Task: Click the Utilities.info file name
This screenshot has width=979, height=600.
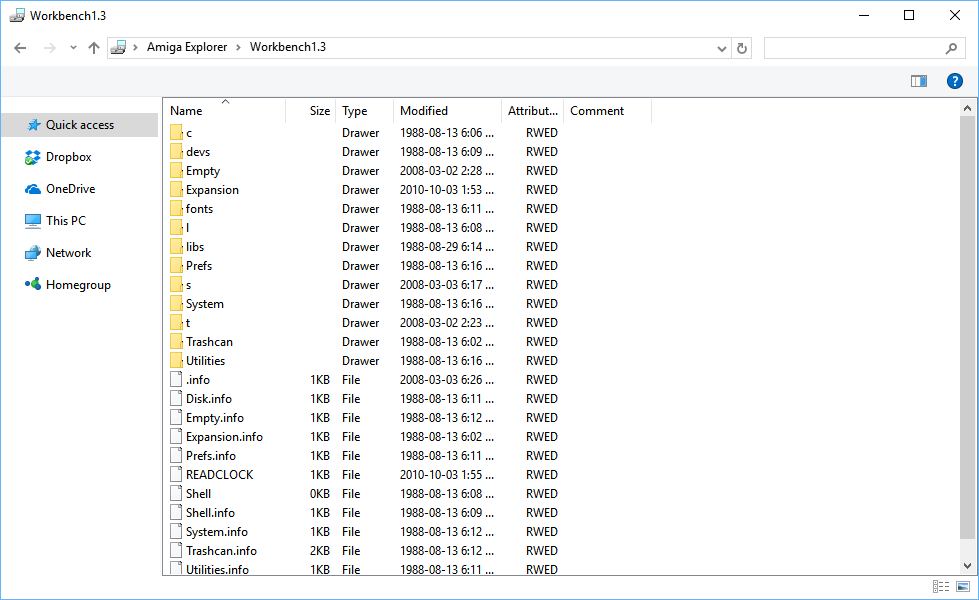Action: pos(217,569)
